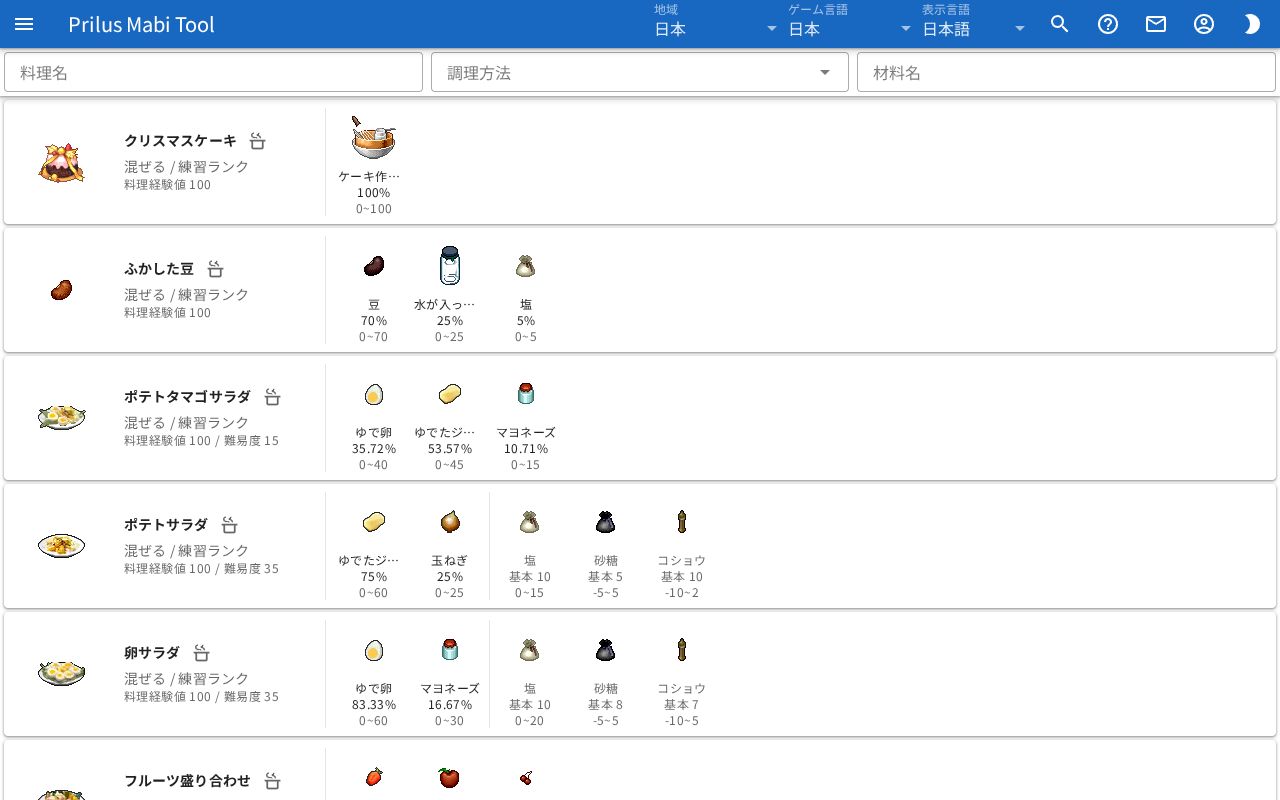Click the ふかした豆 dish thumbnail
This screenshot has width=1280, height=800.
(61, 290)
